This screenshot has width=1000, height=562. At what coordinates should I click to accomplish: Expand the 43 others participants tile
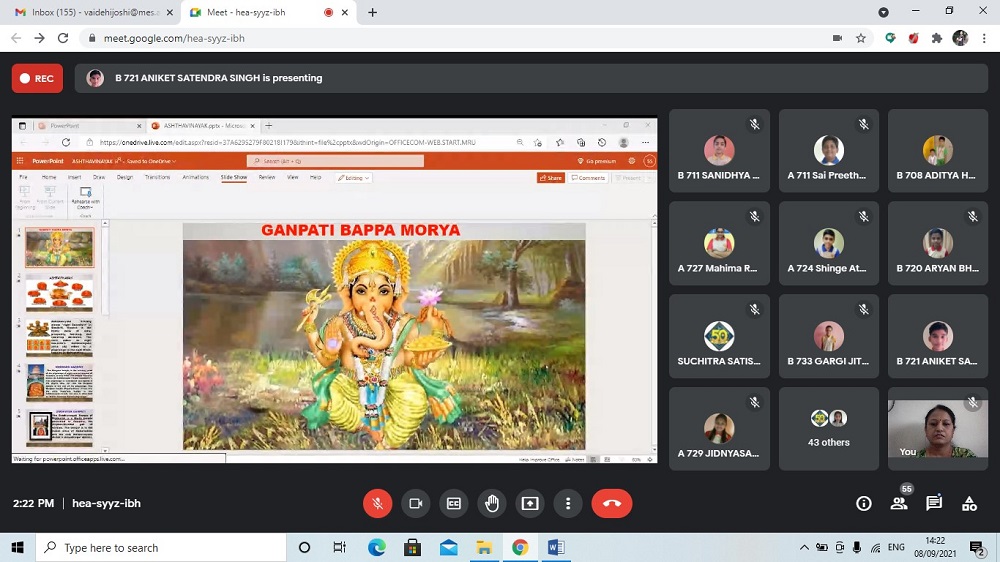[828, 429]
